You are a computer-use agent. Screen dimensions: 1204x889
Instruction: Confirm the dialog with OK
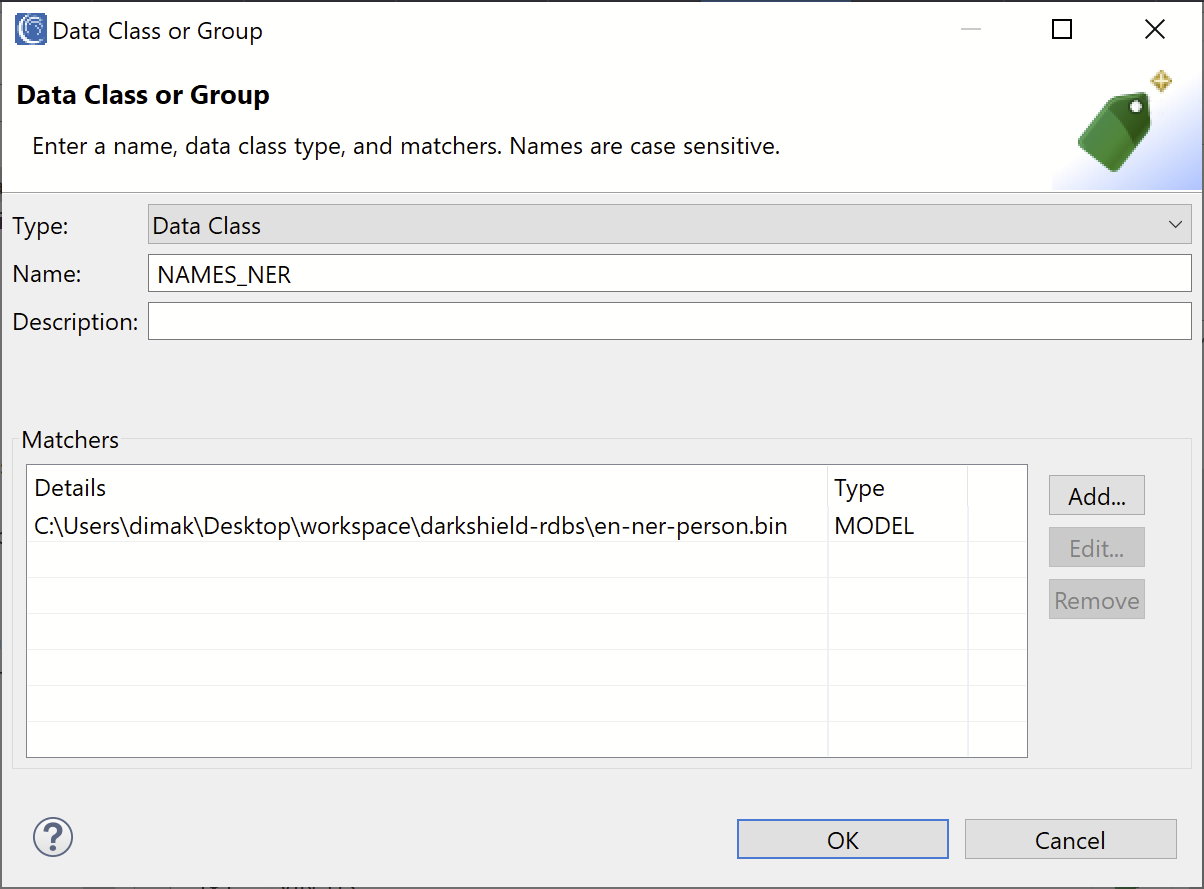pos(843,839)
